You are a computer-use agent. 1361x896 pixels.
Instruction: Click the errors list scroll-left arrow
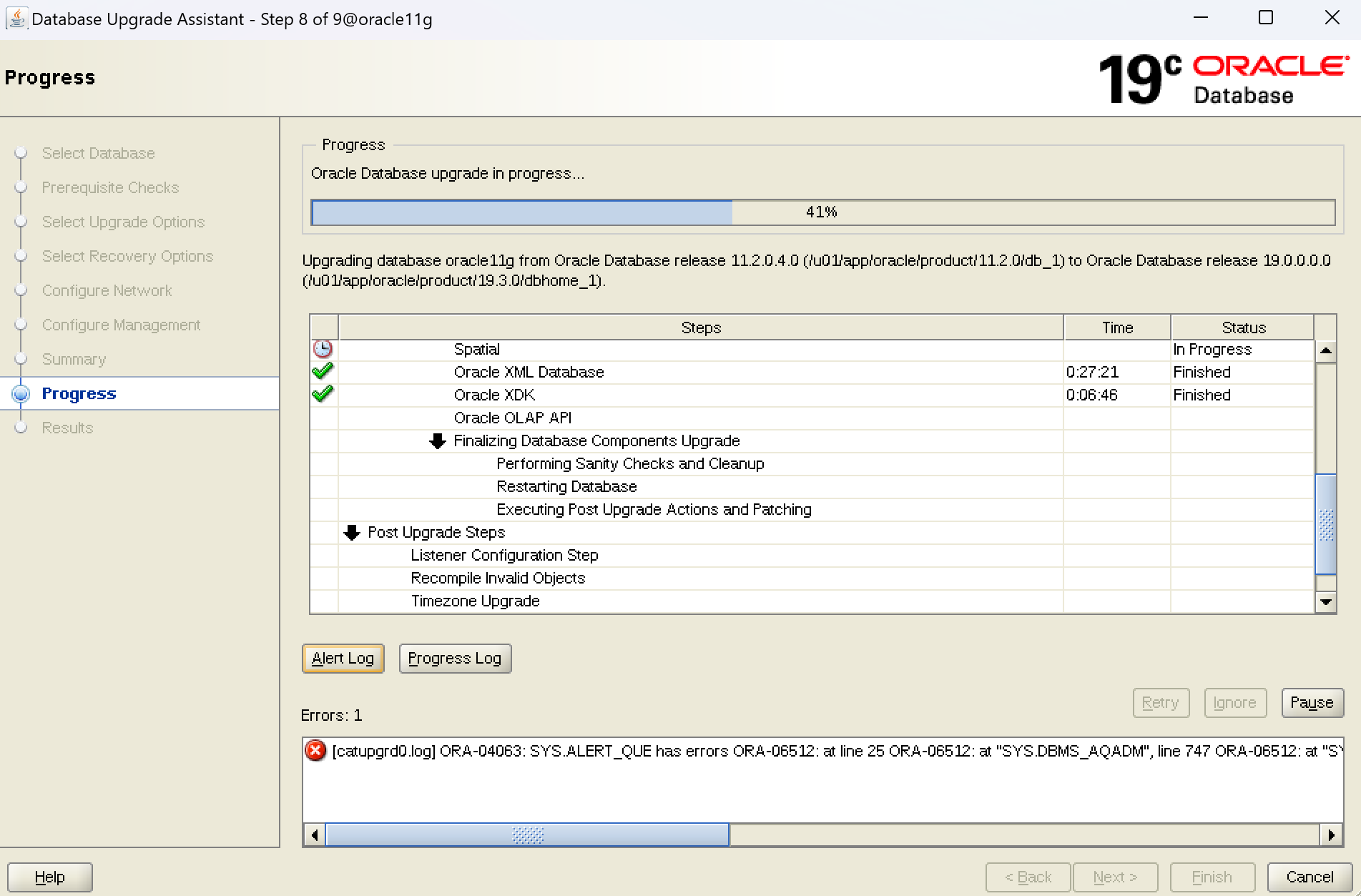pyautogui.click(x=315, y=835)
